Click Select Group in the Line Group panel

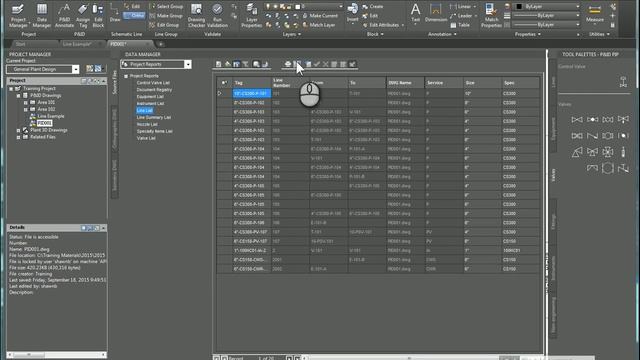166,6
